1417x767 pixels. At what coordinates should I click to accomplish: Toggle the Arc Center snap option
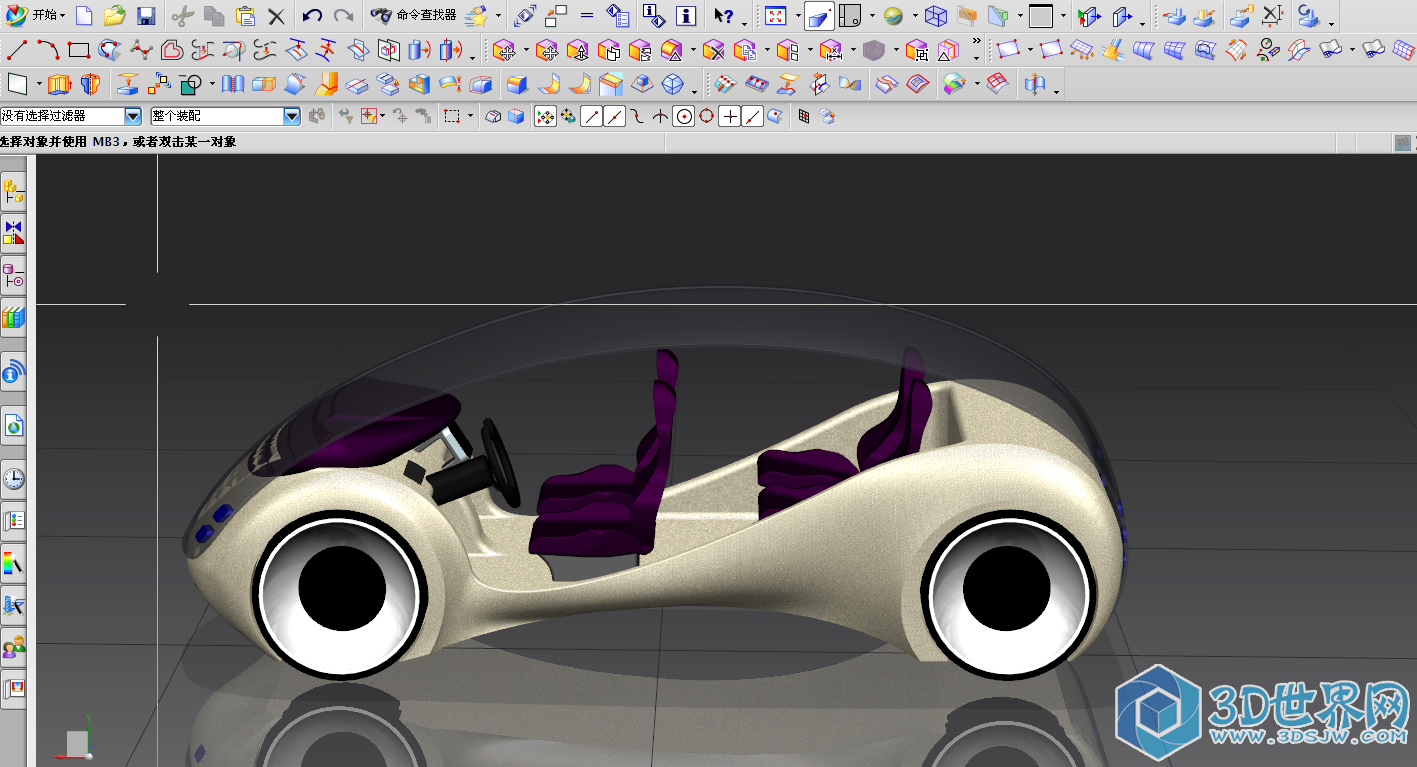pyautogui.click(x=684, y=117)
